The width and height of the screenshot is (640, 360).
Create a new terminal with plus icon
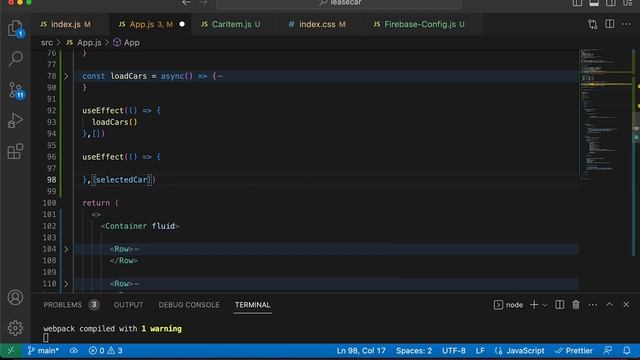tap(534, 305)
